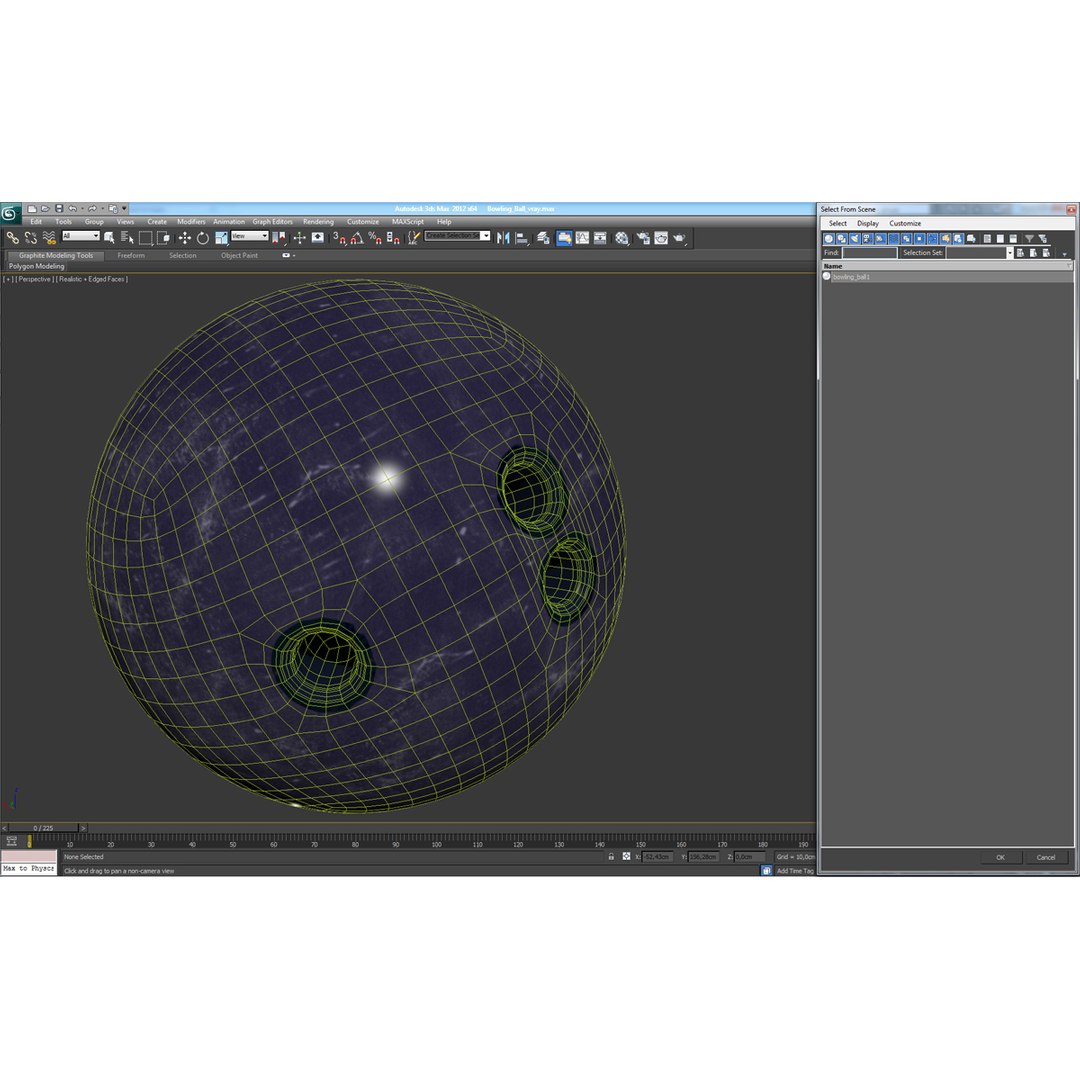The height and width of the screenshot is (1080, 1080).
Task: Open the MAXScript menu
Action: click(408, 222)
